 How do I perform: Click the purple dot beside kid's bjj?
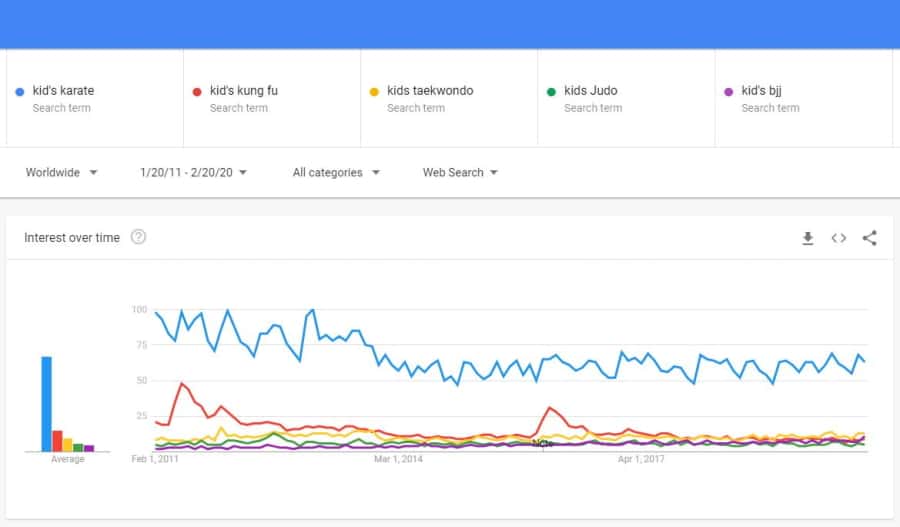728,92
